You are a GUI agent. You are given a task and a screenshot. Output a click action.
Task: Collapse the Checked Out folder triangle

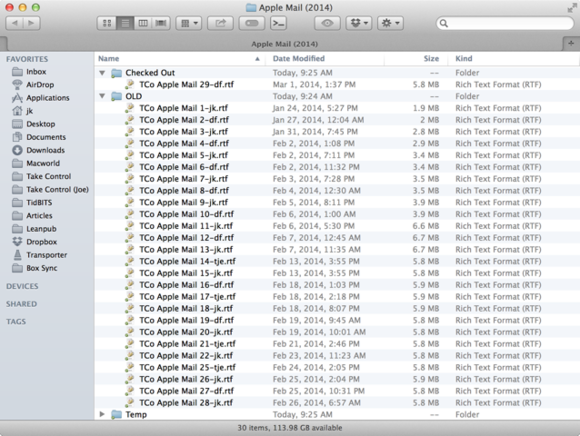pos(102,73)
